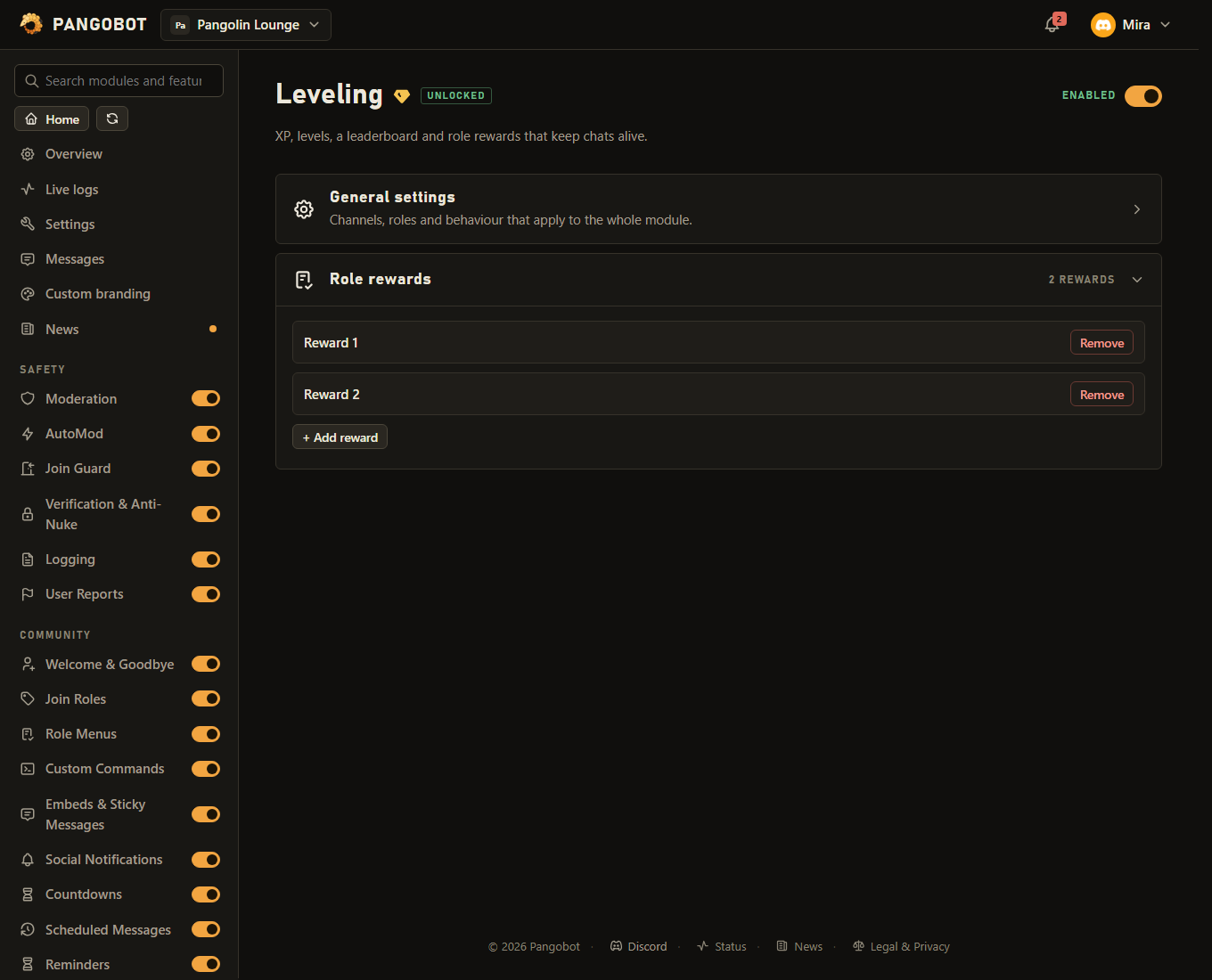Image resolution: width=1212 pixels, height=980 pixels.
Task: Click the Pangobot logo icon
Action: (x=31, y=24)
